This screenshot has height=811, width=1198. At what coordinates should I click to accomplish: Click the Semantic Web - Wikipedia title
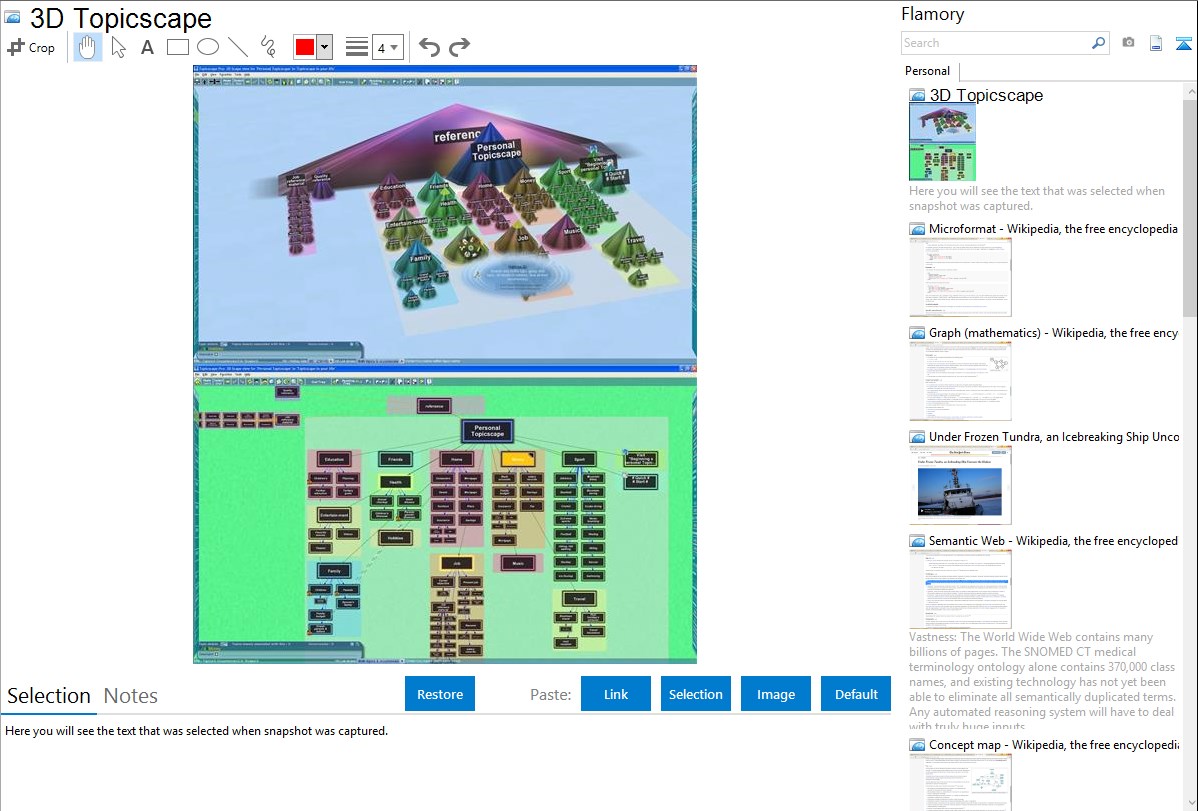tap(1053, 540)
